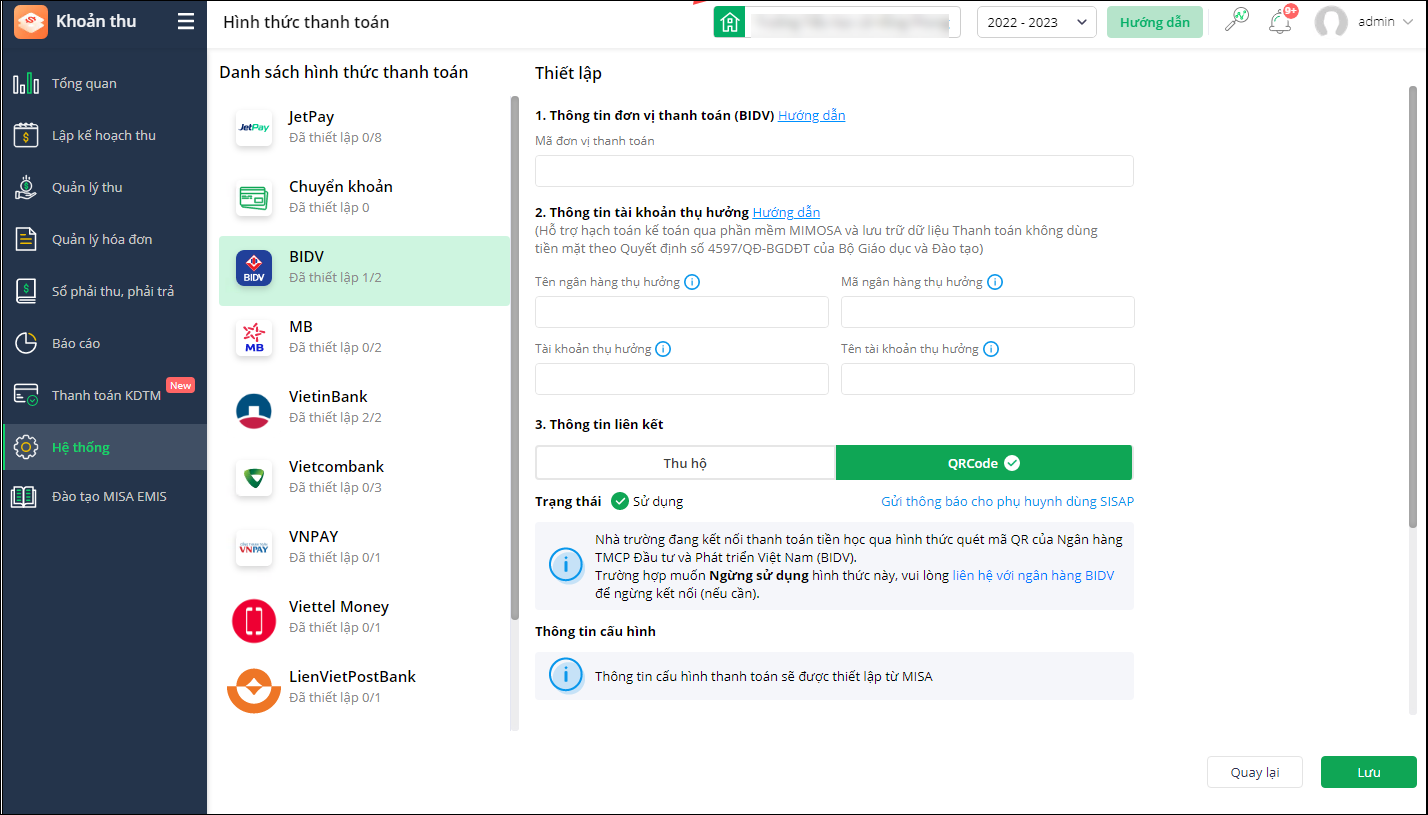
Task: Open Quản lý thu in sidebar
Action: tap(87, 187)
